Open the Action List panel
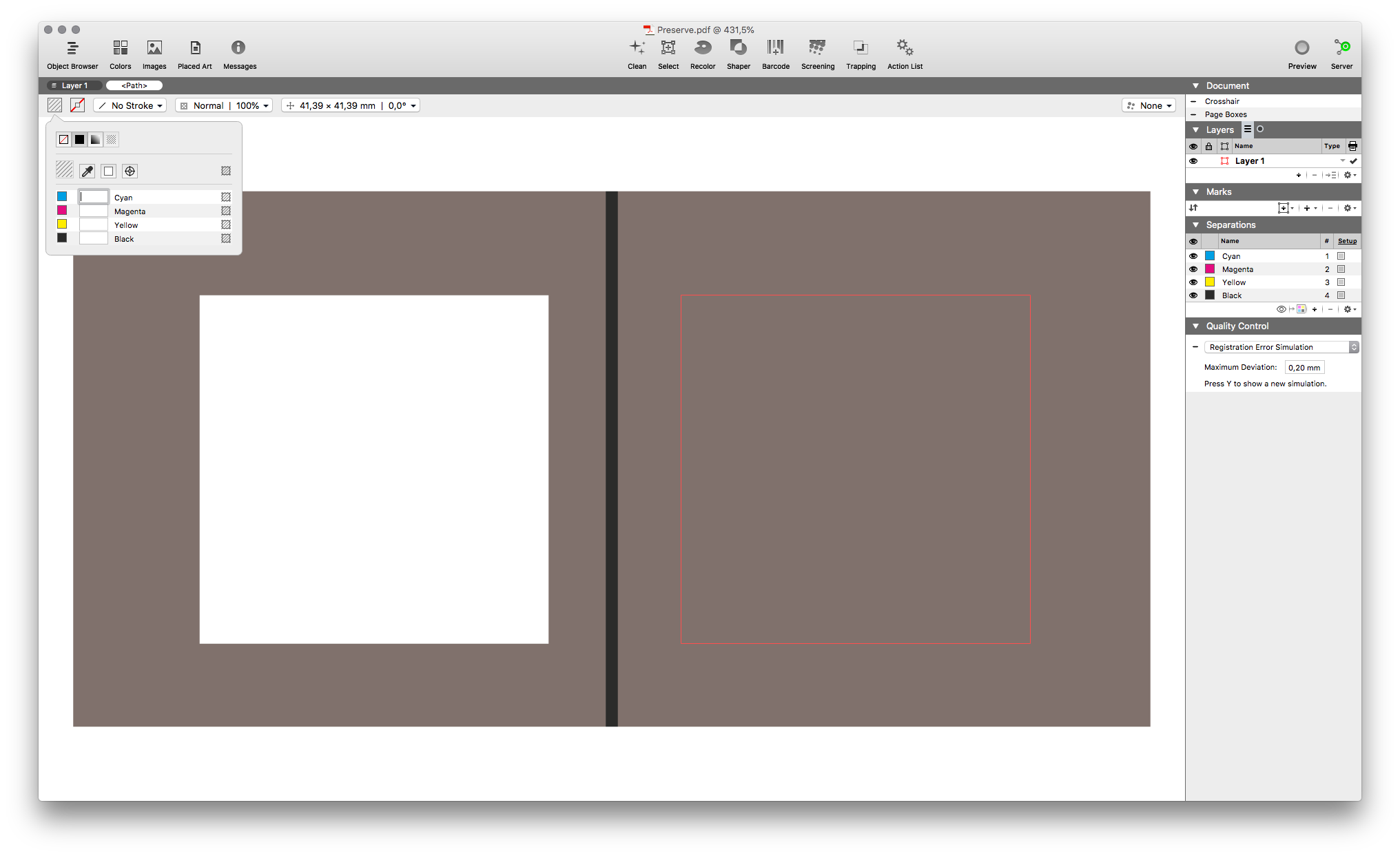 [x=904, y=54]
